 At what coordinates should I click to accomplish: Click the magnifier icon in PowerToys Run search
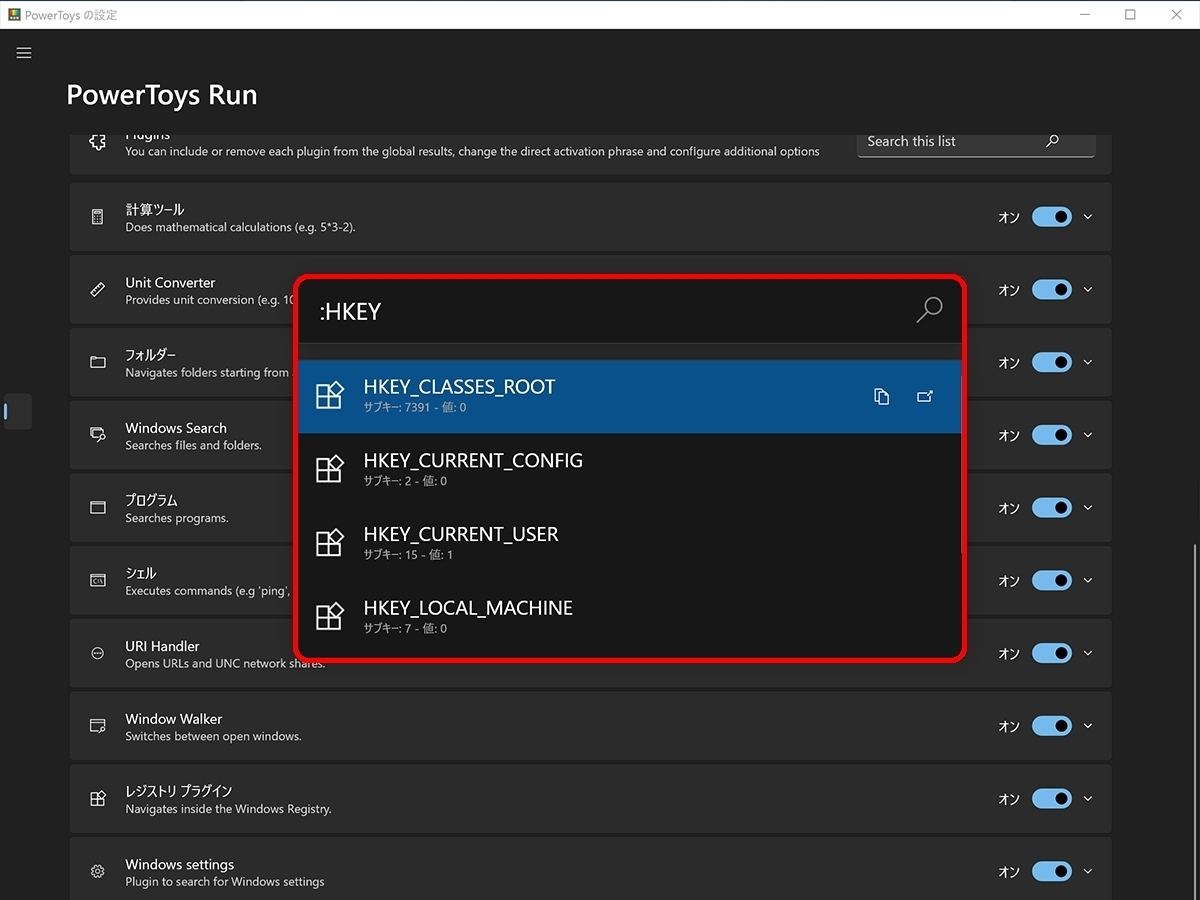click(929, 310)
